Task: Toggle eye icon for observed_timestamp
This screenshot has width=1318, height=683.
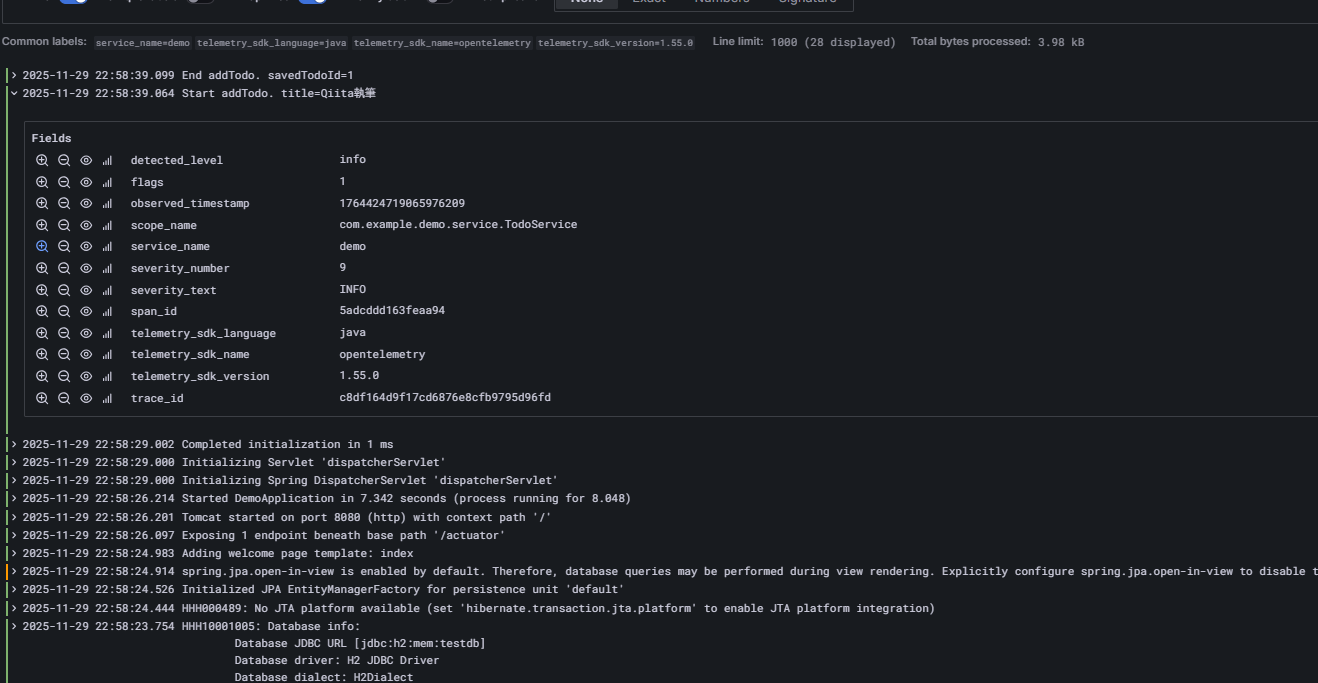Action: [x=86, y=203]
